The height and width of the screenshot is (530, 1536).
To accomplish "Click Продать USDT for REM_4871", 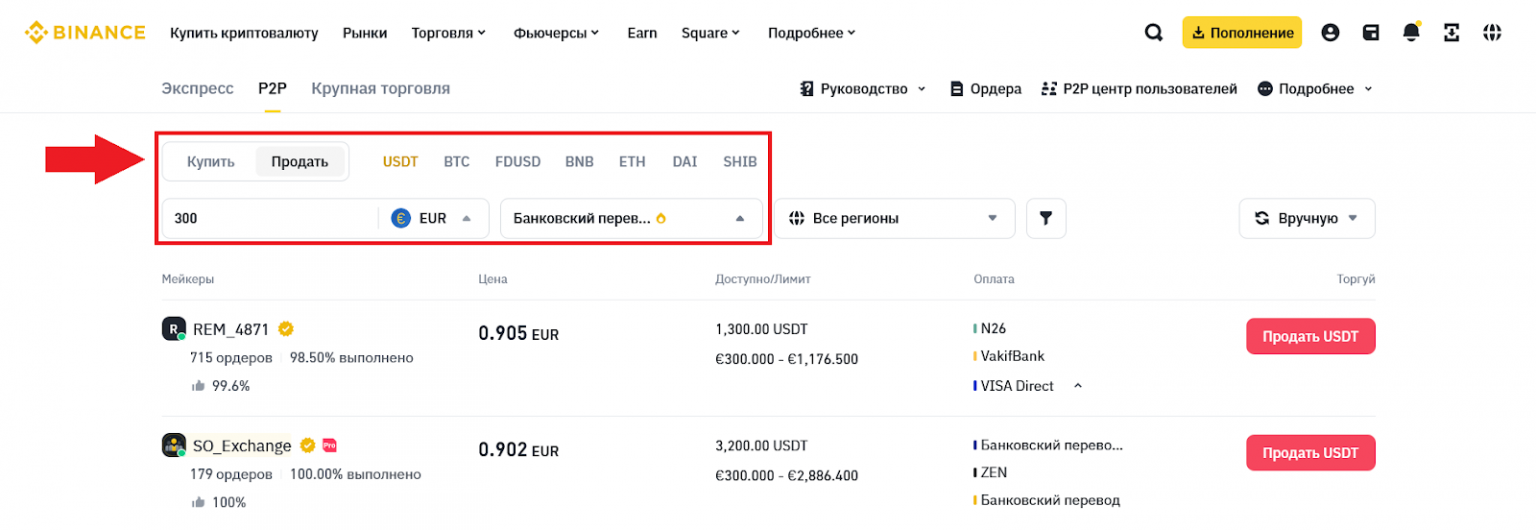I will [1310, 336].
